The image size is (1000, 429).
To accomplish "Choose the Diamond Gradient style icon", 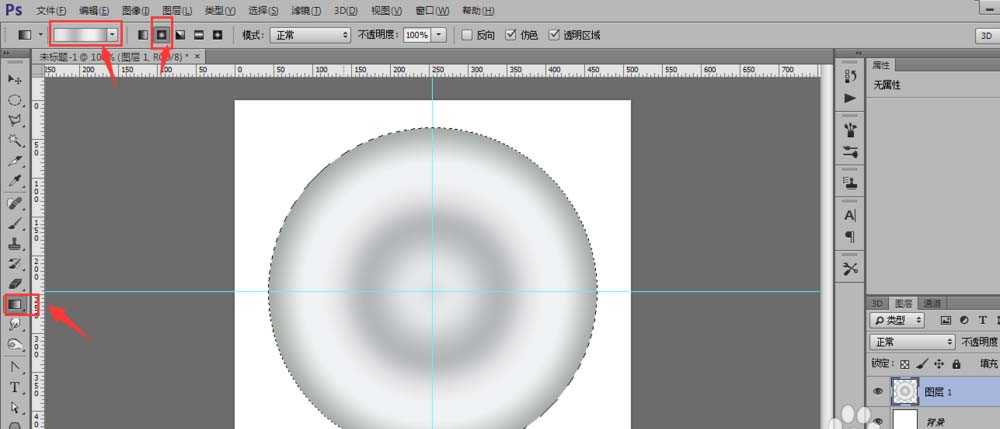I will point(217,35).
